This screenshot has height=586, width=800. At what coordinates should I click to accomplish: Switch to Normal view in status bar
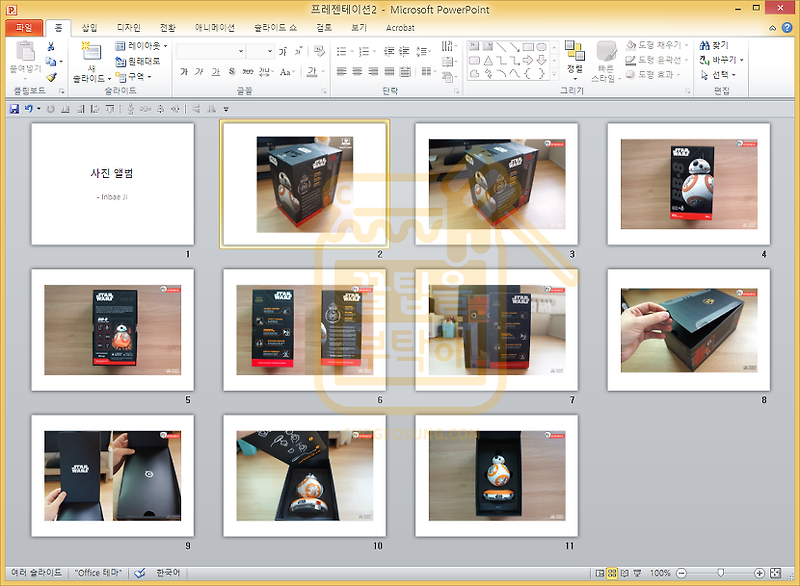tap(600, 573)
